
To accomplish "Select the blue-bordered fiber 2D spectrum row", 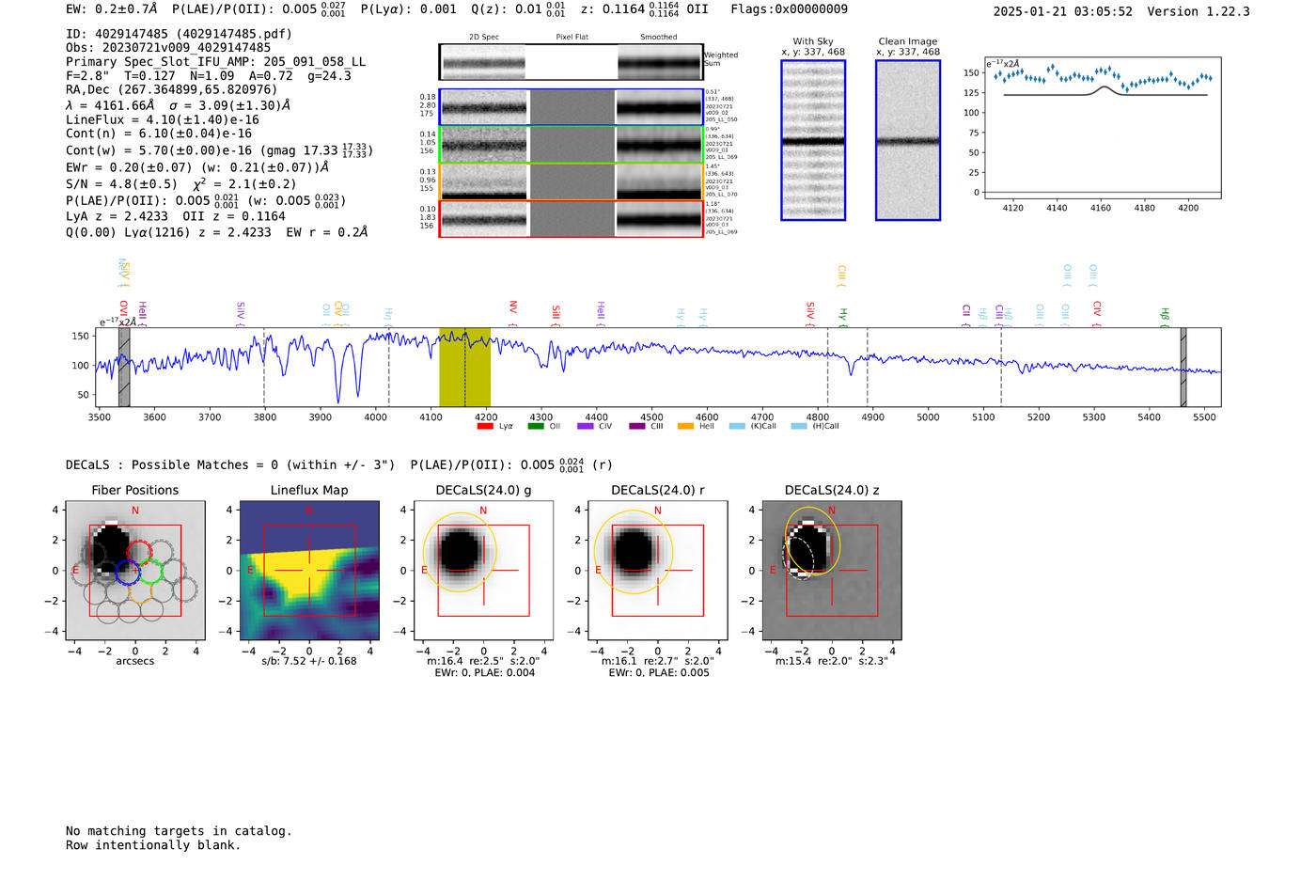I will (572, 107).
